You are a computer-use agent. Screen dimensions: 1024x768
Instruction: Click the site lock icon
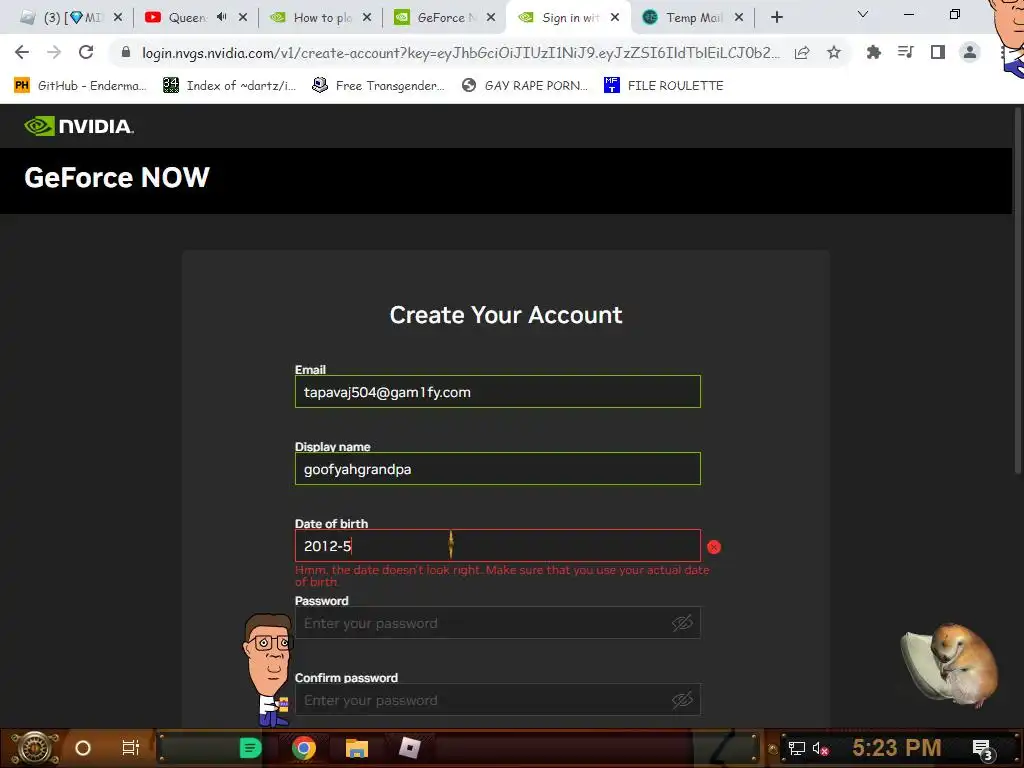[126, 52]
